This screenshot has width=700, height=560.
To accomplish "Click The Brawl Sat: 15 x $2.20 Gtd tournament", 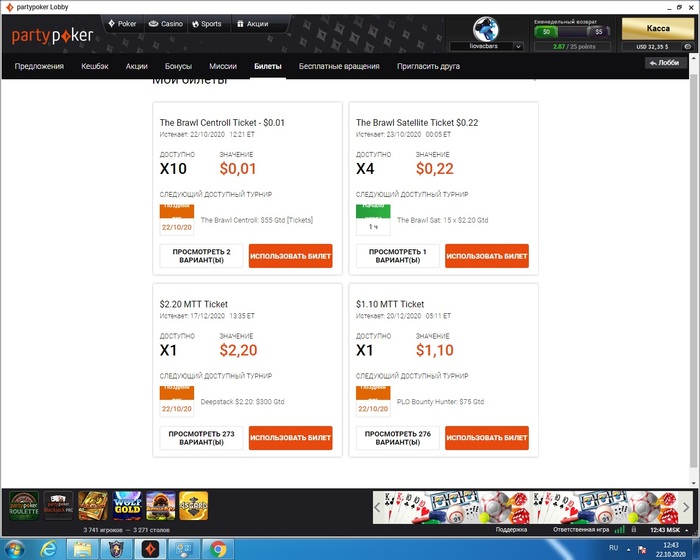I will (442, 220).
